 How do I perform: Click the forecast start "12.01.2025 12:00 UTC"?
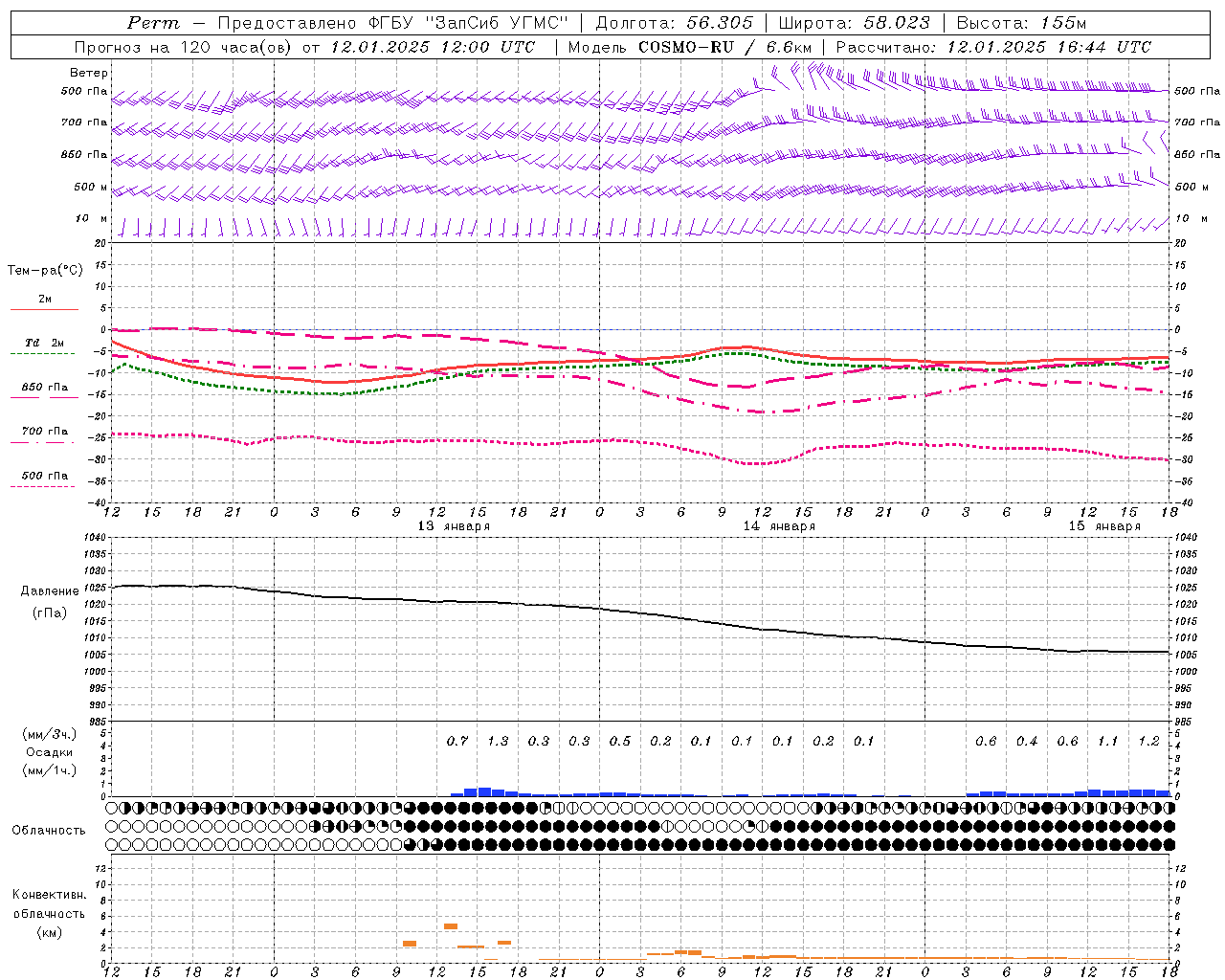click(434, 47)
